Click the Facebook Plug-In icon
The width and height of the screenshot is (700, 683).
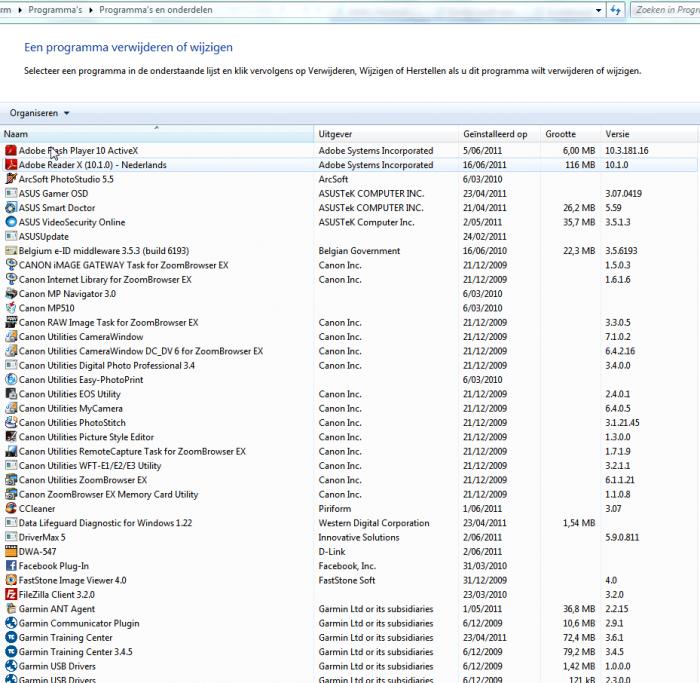point(11,566)
